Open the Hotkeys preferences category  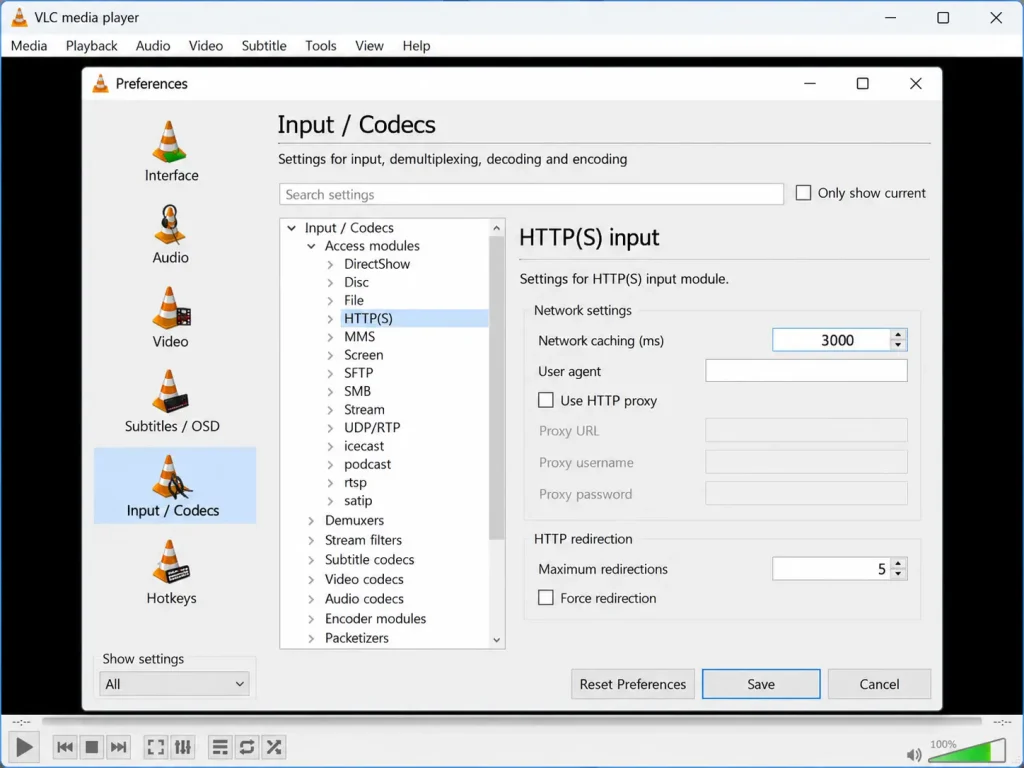(x=171, y=573)
